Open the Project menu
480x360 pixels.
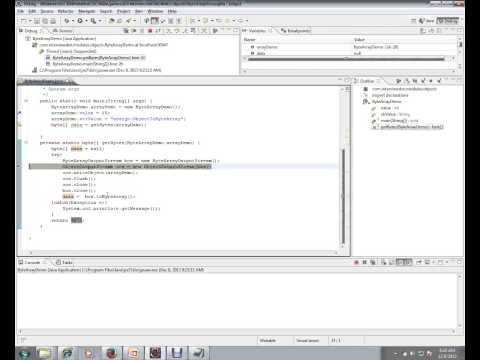[x=124, y=11]
